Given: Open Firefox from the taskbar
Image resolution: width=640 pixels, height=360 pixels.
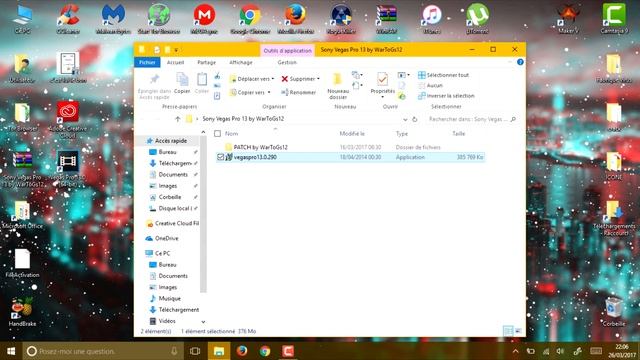Looking at the screenshot, I should pyautogui.click(x=242, y=351).
